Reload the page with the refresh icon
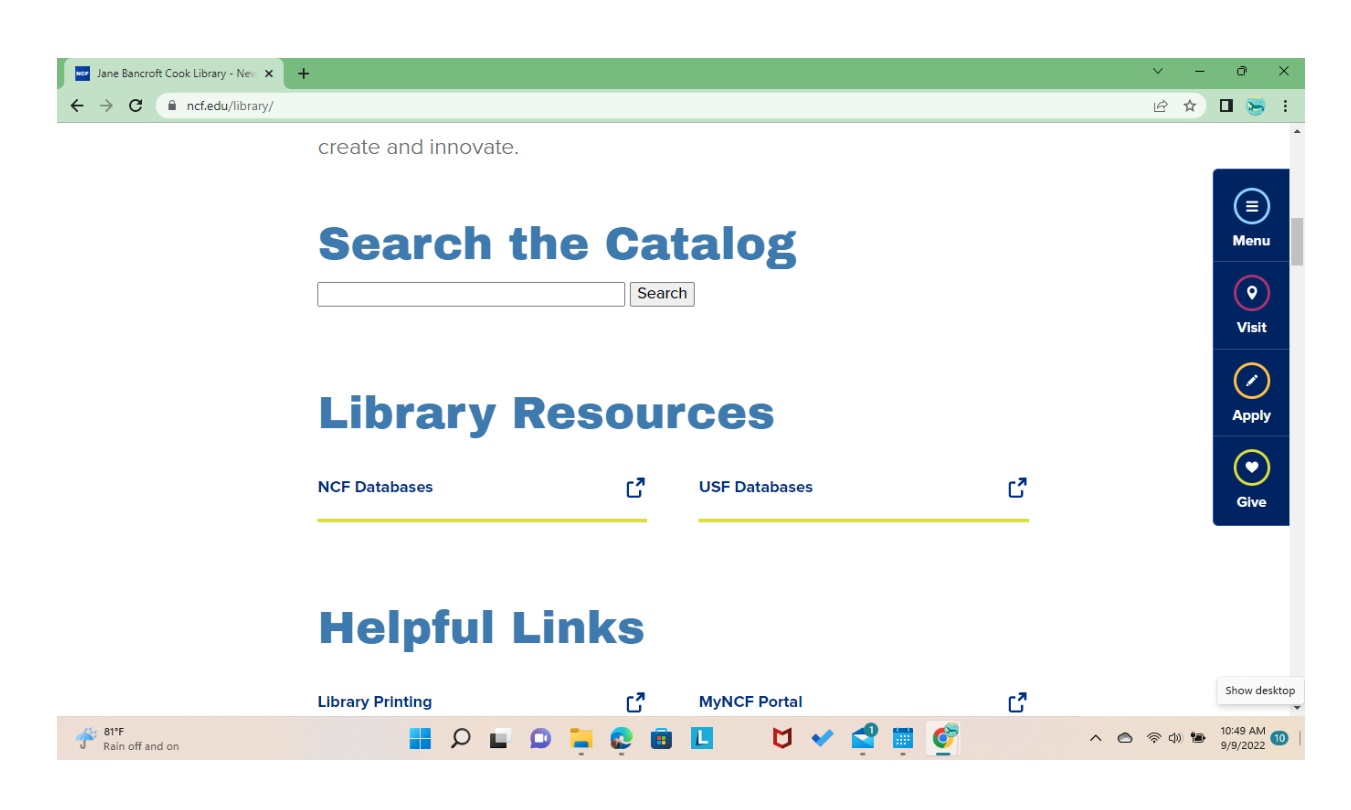 pos(135,105)
